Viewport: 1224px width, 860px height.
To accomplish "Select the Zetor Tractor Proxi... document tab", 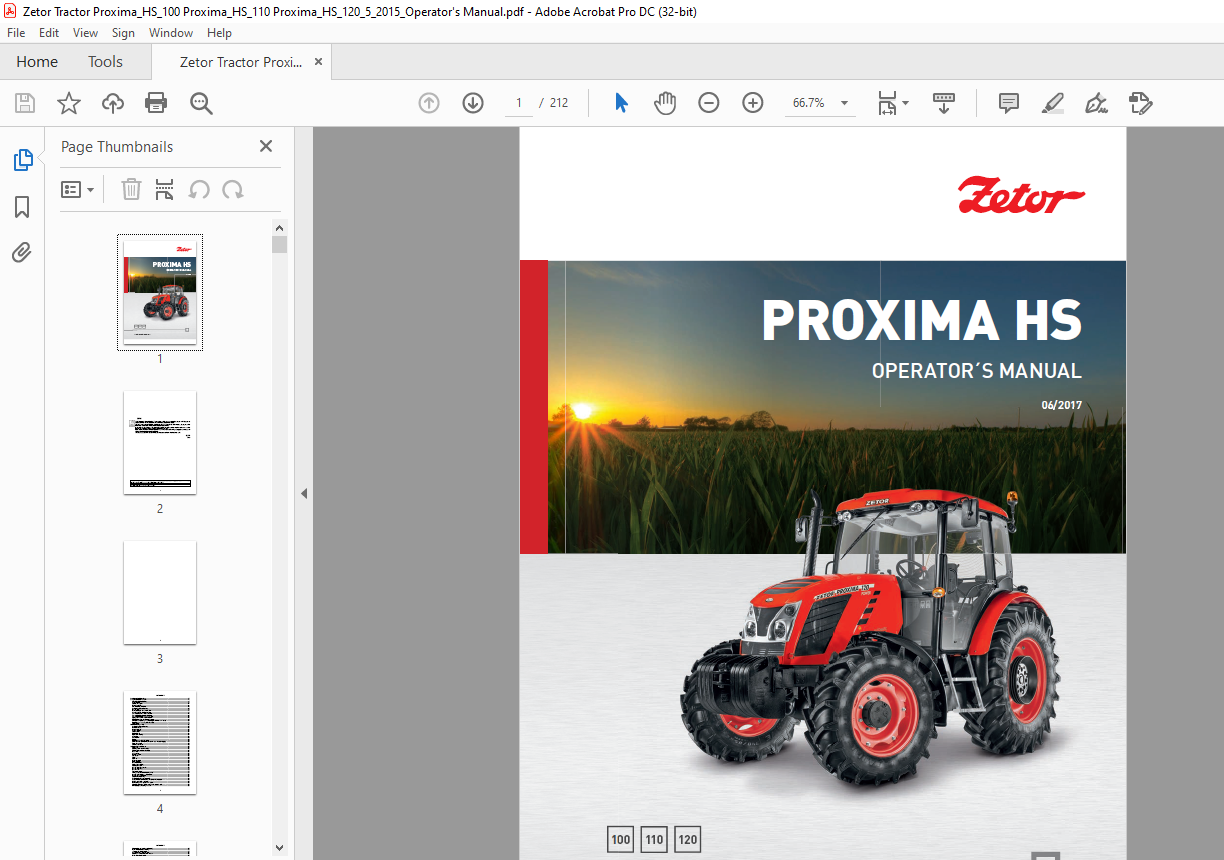I will pyautogui.click(x=241, y=62).
